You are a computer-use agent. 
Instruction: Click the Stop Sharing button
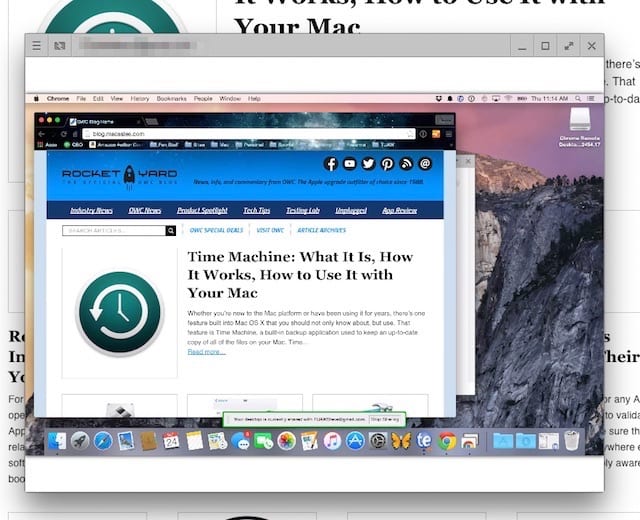tap(386, 421)
